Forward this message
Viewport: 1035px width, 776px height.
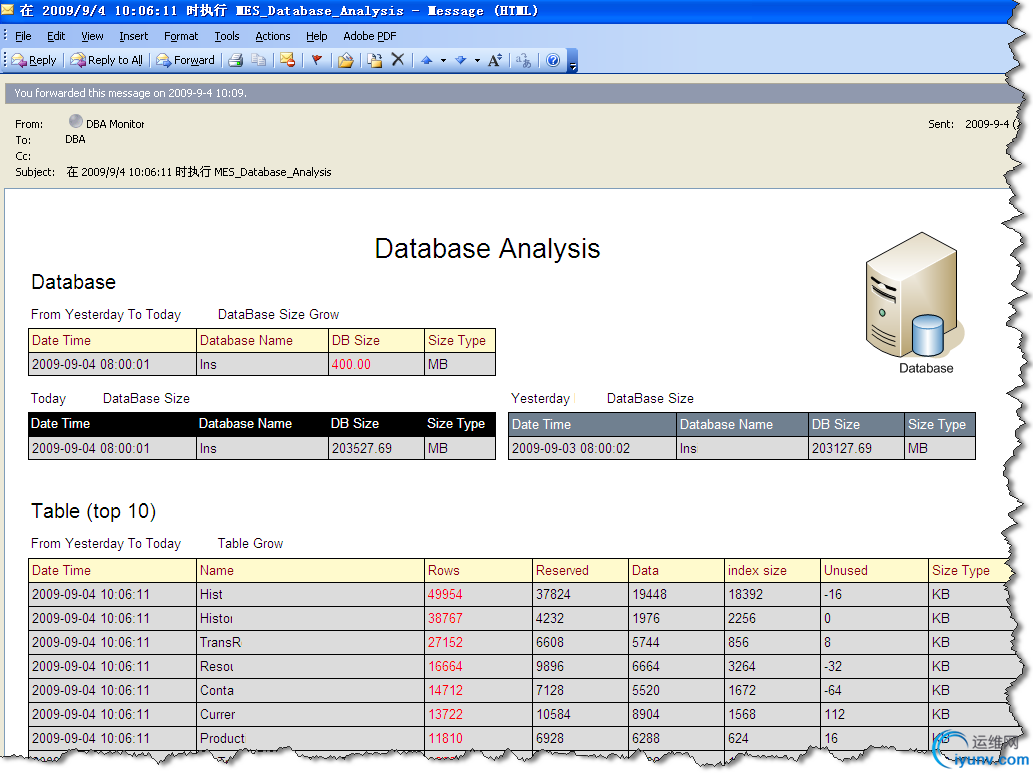(185, 61)
